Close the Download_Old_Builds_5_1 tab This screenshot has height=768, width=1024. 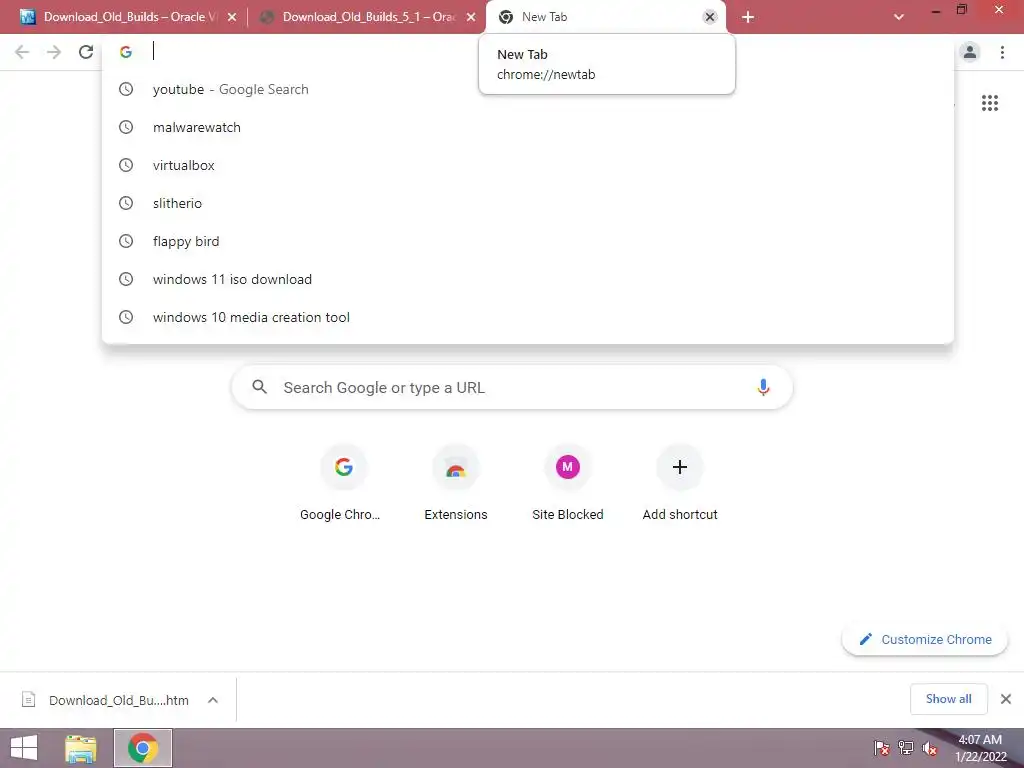471,17
